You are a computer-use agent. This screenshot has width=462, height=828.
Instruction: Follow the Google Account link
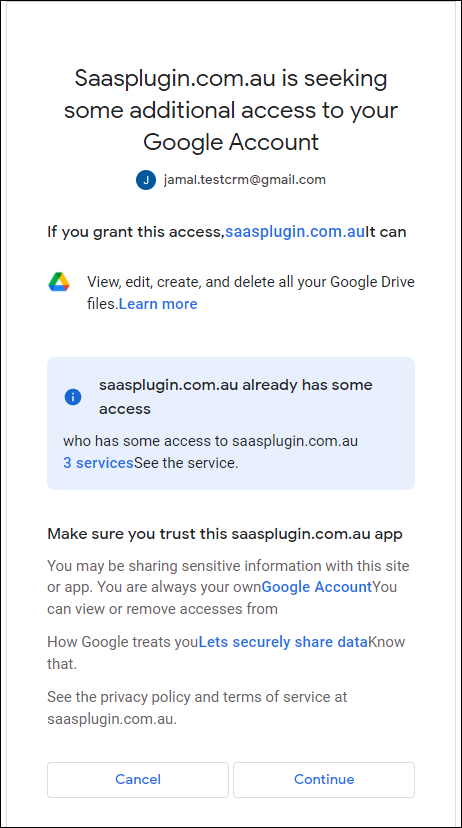pyautogui.click(x=317, y=587)
